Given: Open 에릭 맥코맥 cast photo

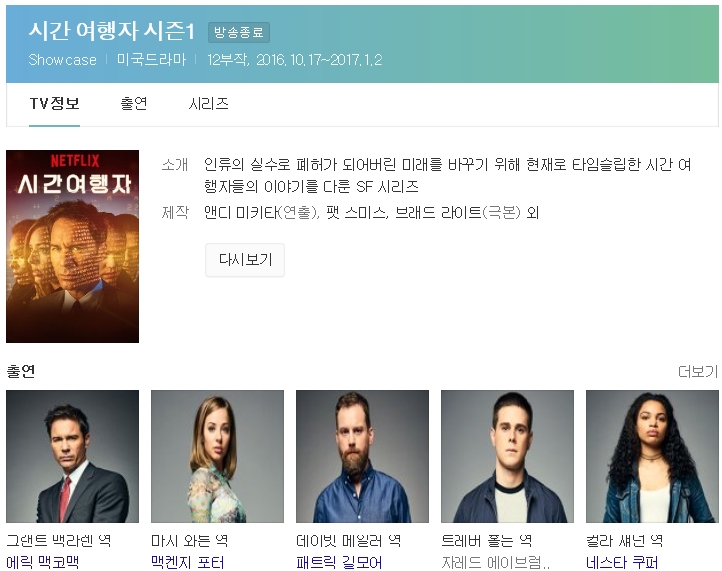Looking at the screenshot, I should point(72,456).
